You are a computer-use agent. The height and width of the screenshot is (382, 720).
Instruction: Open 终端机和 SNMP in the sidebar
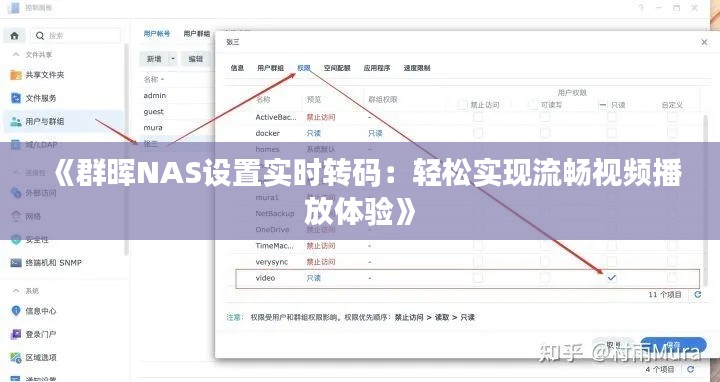click(46, 263)
